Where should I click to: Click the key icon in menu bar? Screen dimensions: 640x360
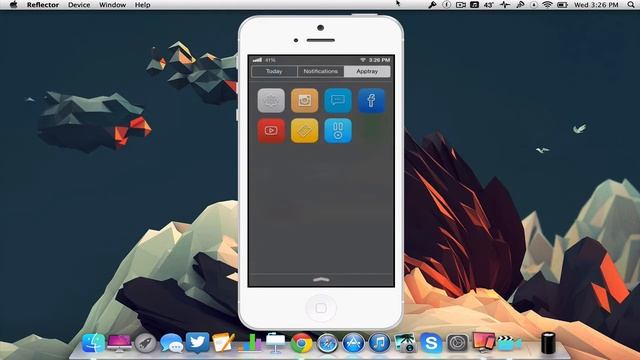click(x=432, y=5)
